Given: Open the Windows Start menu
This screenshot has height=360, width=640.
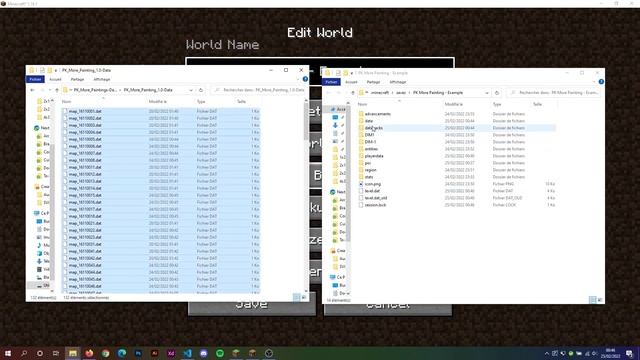Looking at the screenshot, I should (x=7, y=353).
